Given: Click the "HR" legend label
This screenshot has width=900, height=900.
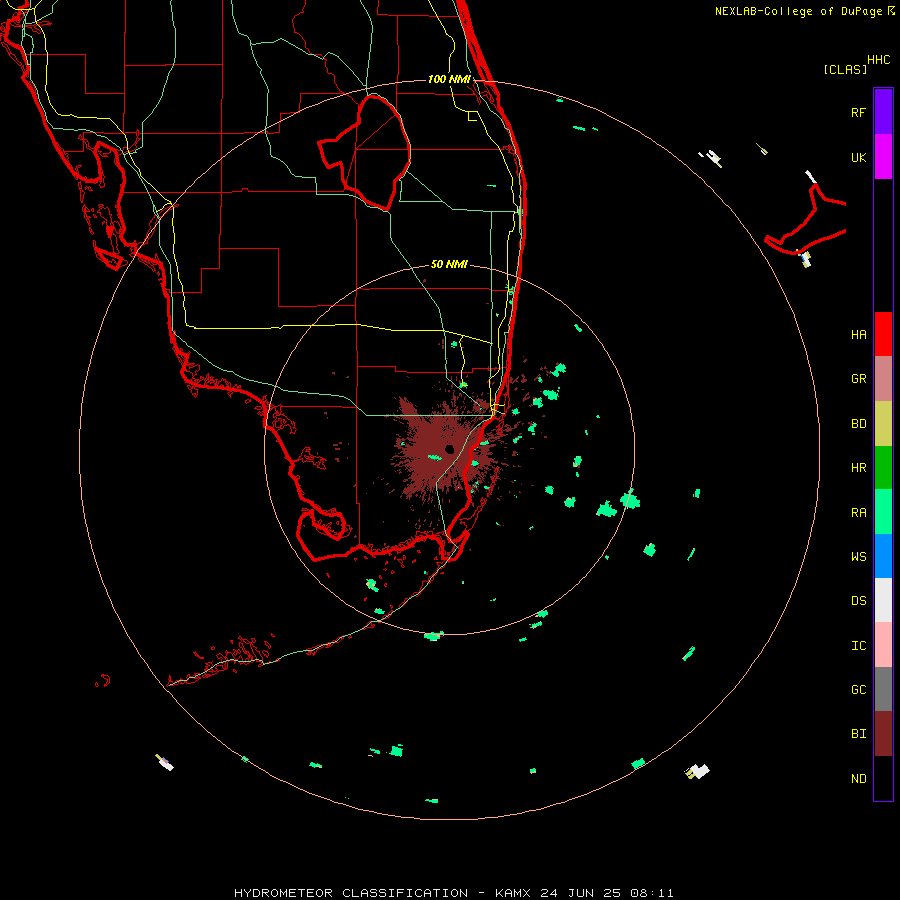Looking at the screenshot, I should pyautogui.click(x=858, y=468).
